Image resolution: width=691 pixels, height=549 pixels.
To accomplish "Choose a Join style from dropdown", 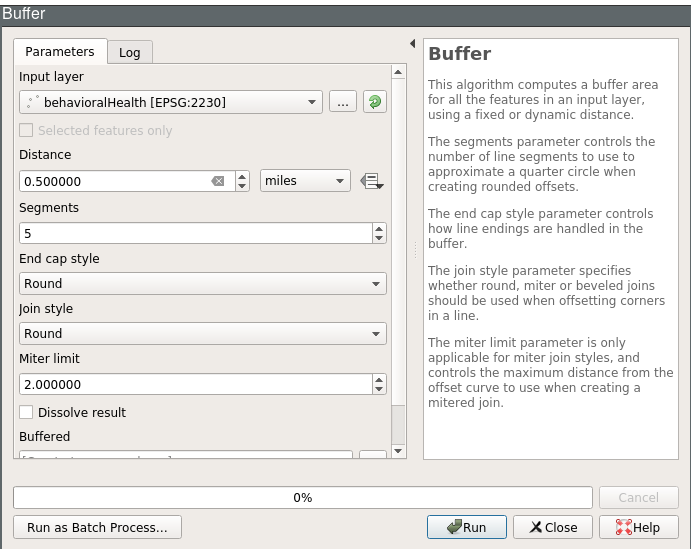I will [202, 334].
